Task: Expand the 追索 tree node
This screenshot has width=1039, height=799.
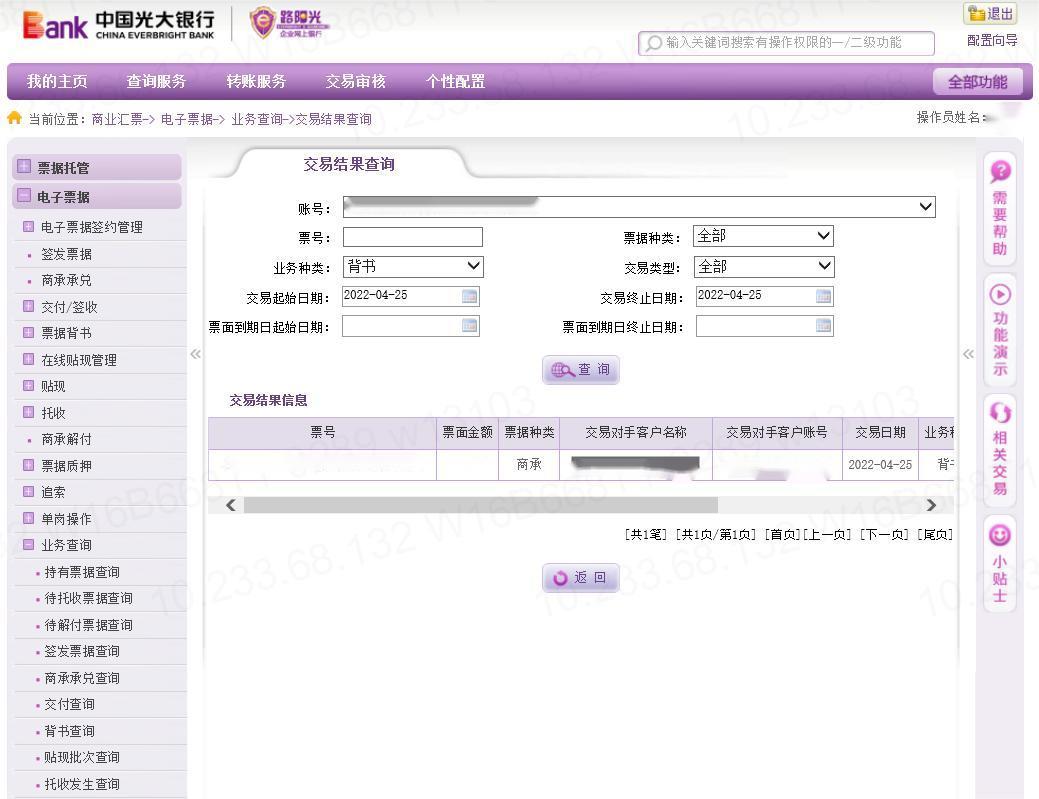Action: 28,492
